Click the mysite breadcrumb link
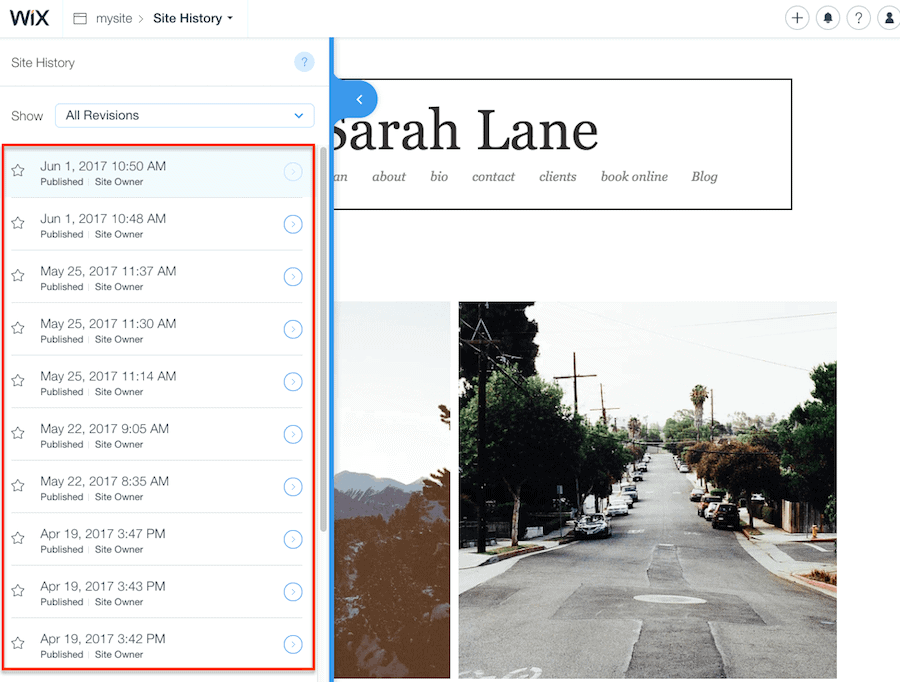This screenshot has height=682, width=900. tap(115, 18)
